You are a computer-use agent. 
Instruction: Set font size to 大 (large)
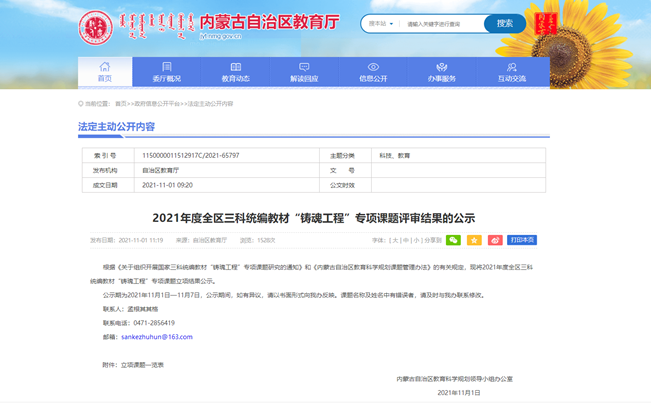[396, 240]
